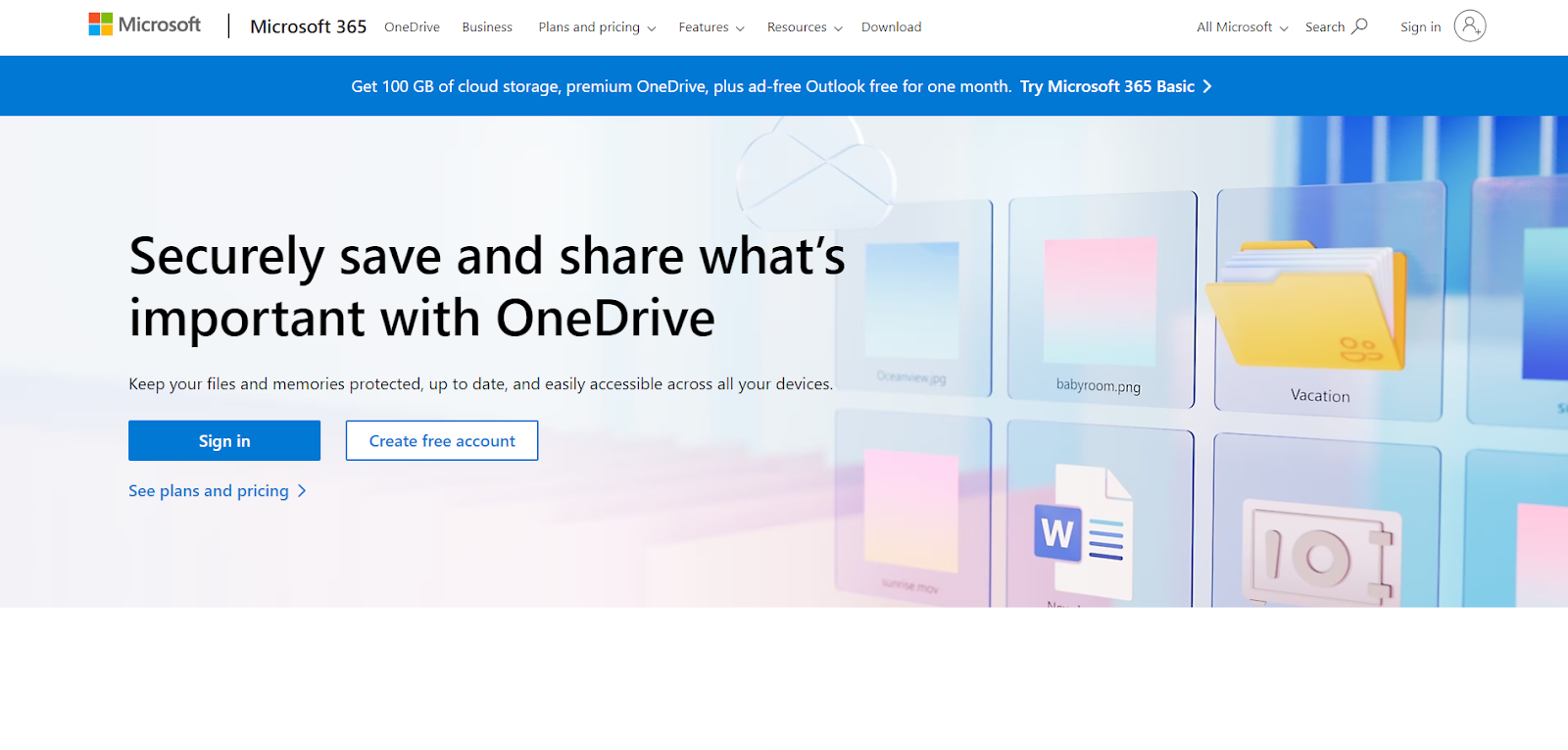Image resolution: width=1568 pixels, height=750 pixels.
Task: Expand the Features menu
Action: 711,27
